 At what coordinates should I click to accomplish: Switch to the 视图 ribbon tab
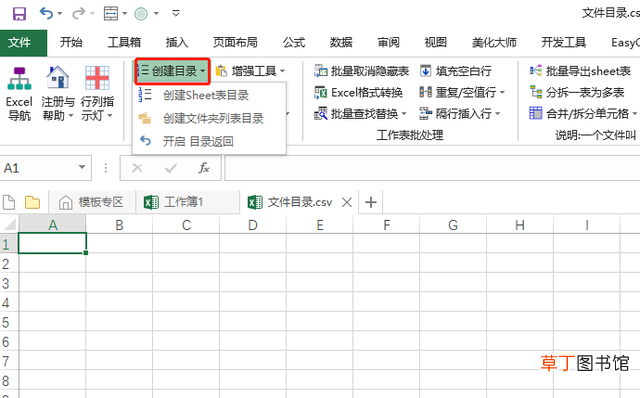pos(436,42)
